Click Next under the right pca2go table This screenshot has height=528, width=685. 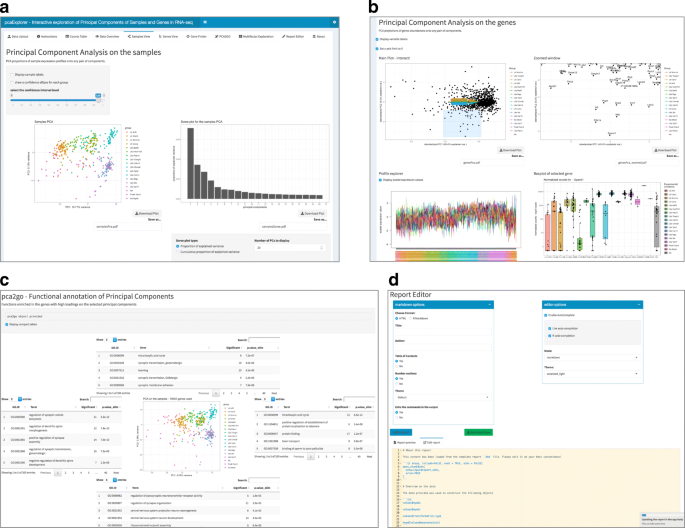coord(370,456)
